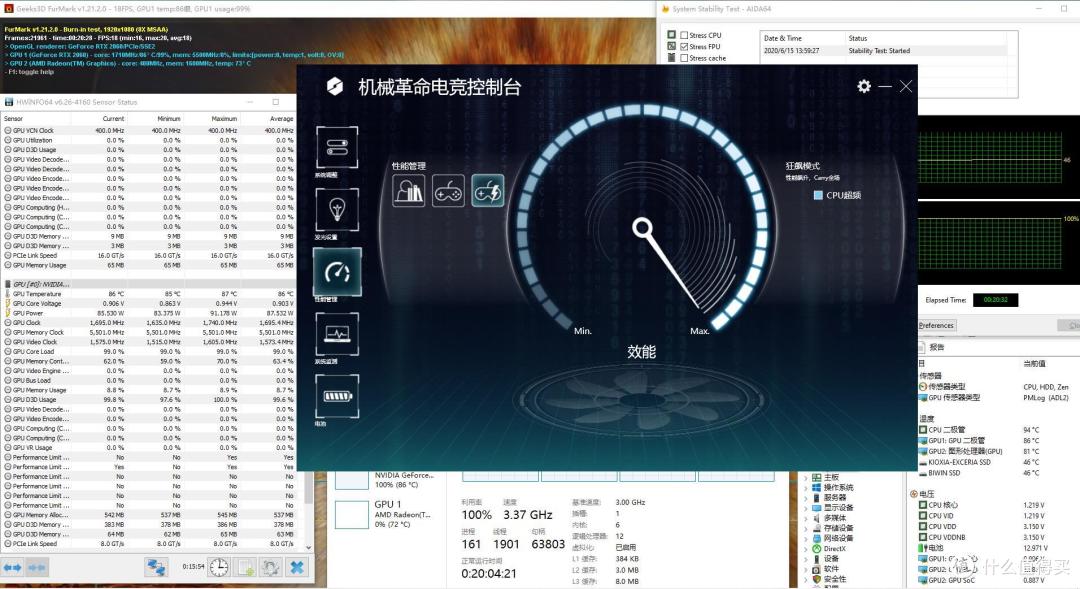Click the control center hexagon logo
Screen dimensions: 1080x589
335,86
